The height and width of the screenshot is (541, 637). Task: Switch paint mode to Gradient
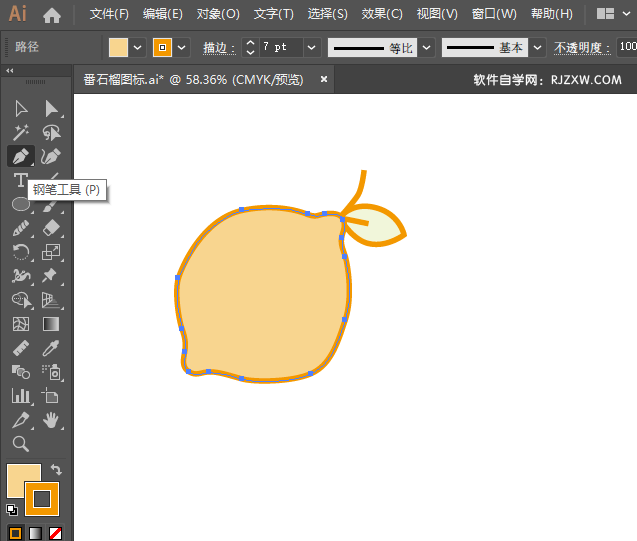35,533
